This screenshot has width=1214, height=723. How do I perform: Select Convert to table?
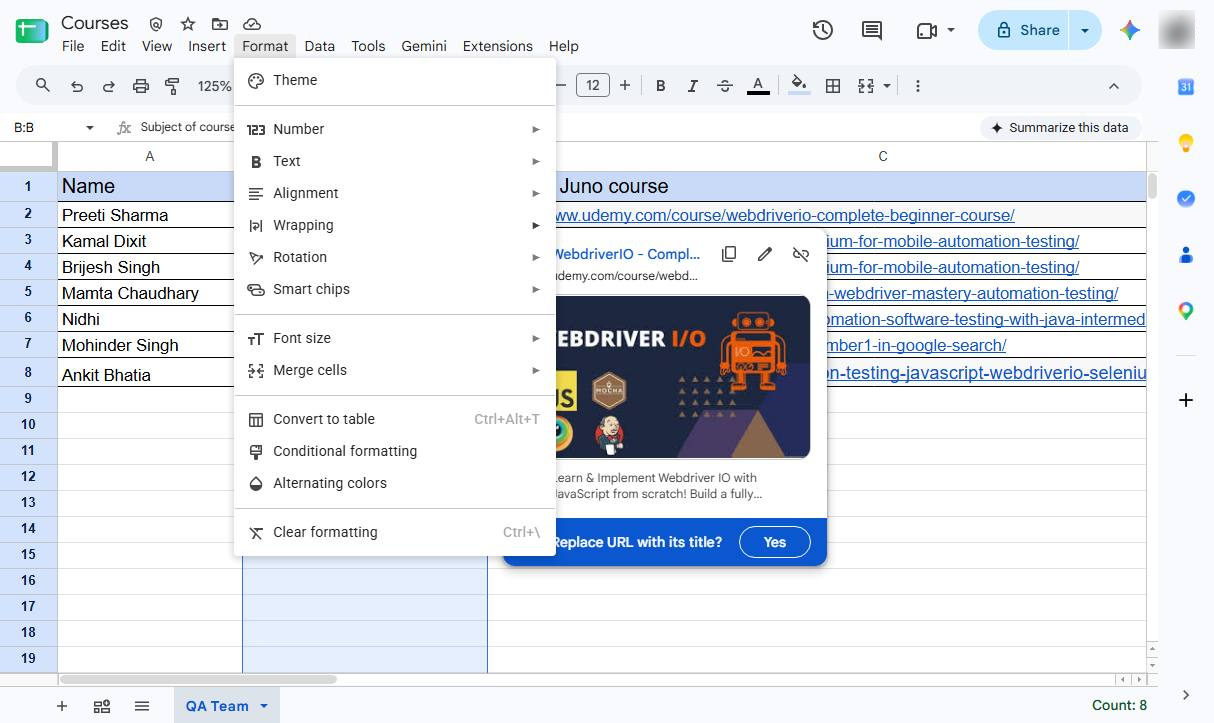tap(394, 419)
